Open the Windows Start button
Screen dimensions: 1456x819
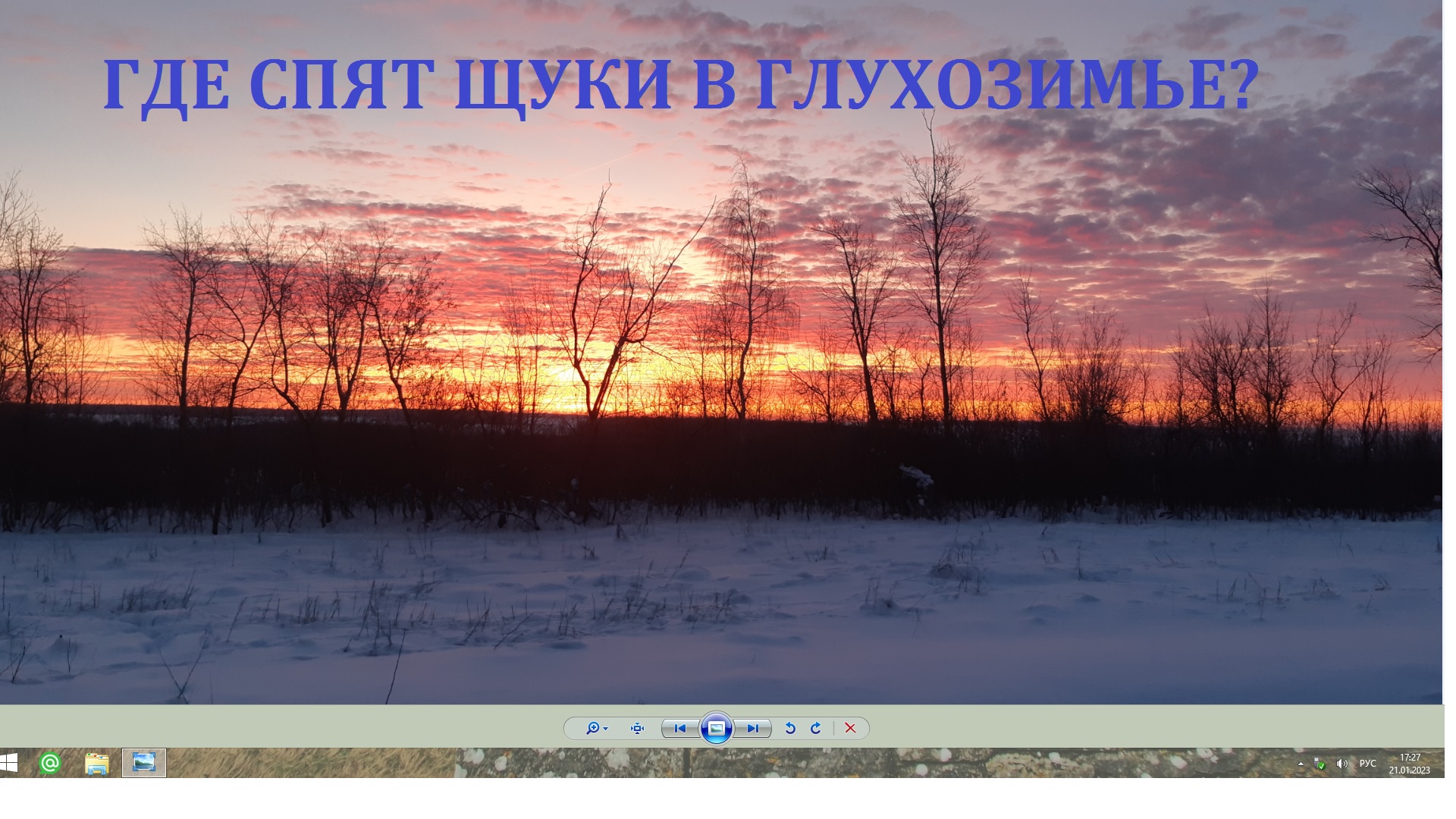[9, 763]
